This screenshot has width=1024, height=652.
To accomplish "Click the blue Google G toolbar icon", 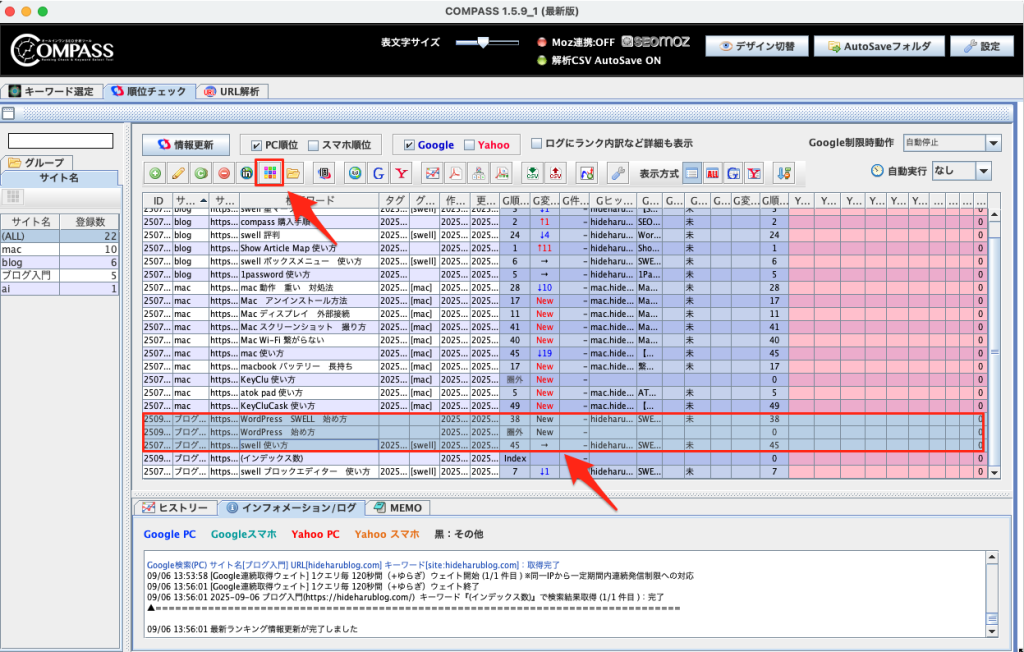I will (x=378, y=173).
